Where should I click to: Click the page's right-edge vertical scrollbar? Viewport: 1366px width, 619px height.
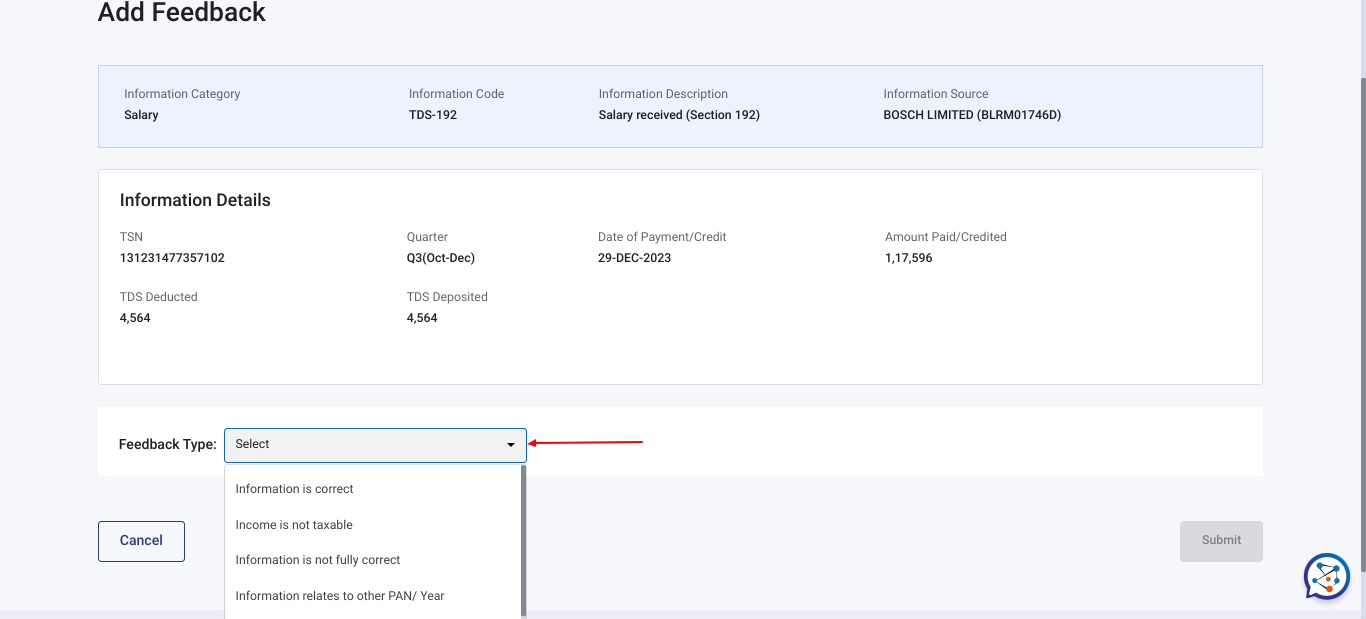[x=1361, y=300]
